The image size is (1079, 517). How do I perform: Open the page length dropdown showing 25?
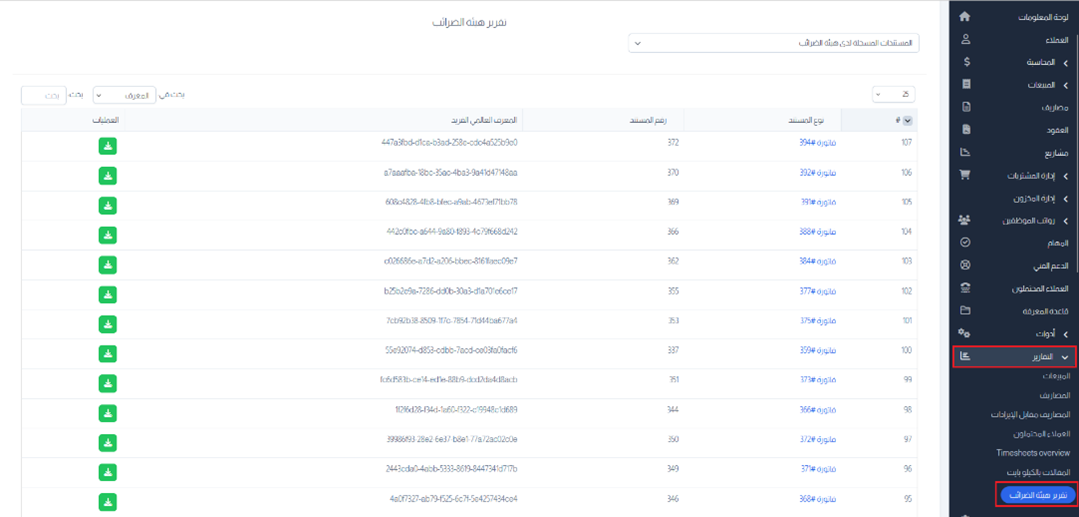(892, 95)
